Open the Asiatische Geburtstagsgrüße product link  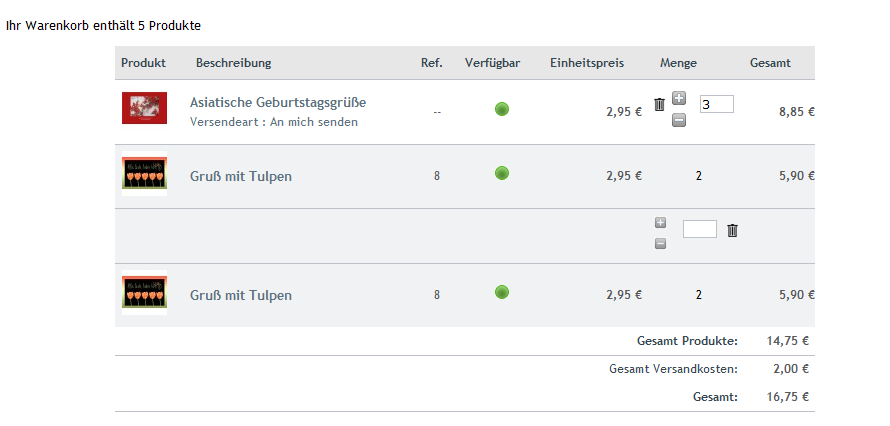278,102
